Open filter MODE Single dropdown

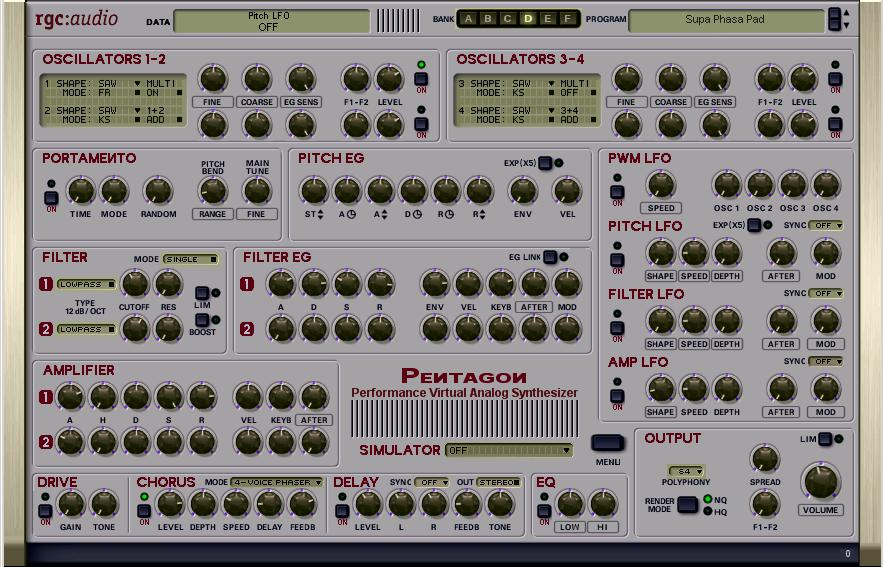click(x=191, y=259)
